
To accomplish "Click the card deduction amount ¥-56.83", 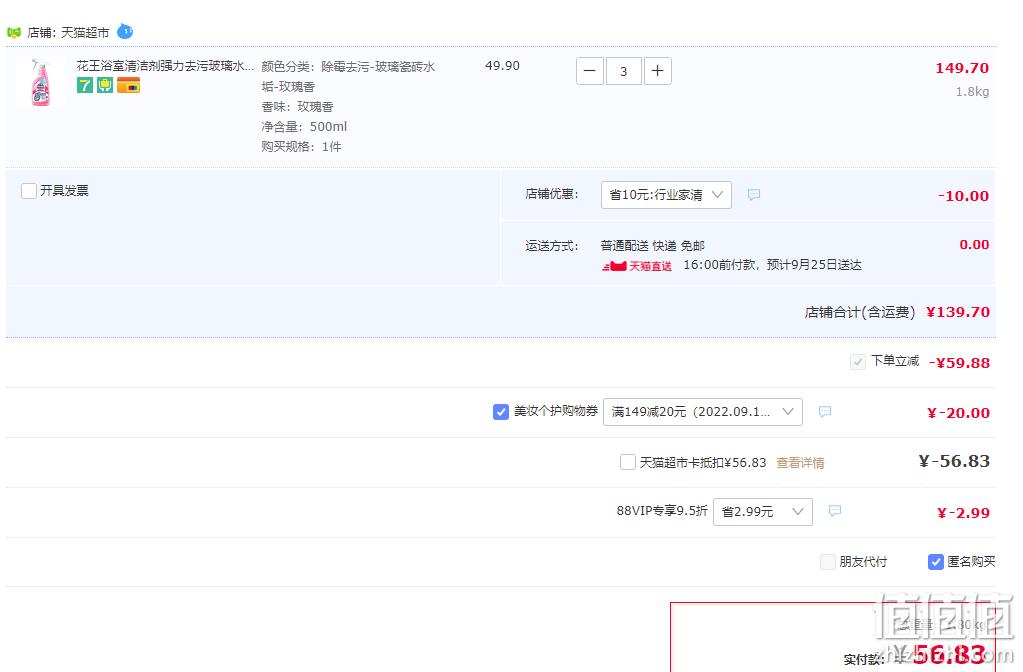I will click(954, 461).
